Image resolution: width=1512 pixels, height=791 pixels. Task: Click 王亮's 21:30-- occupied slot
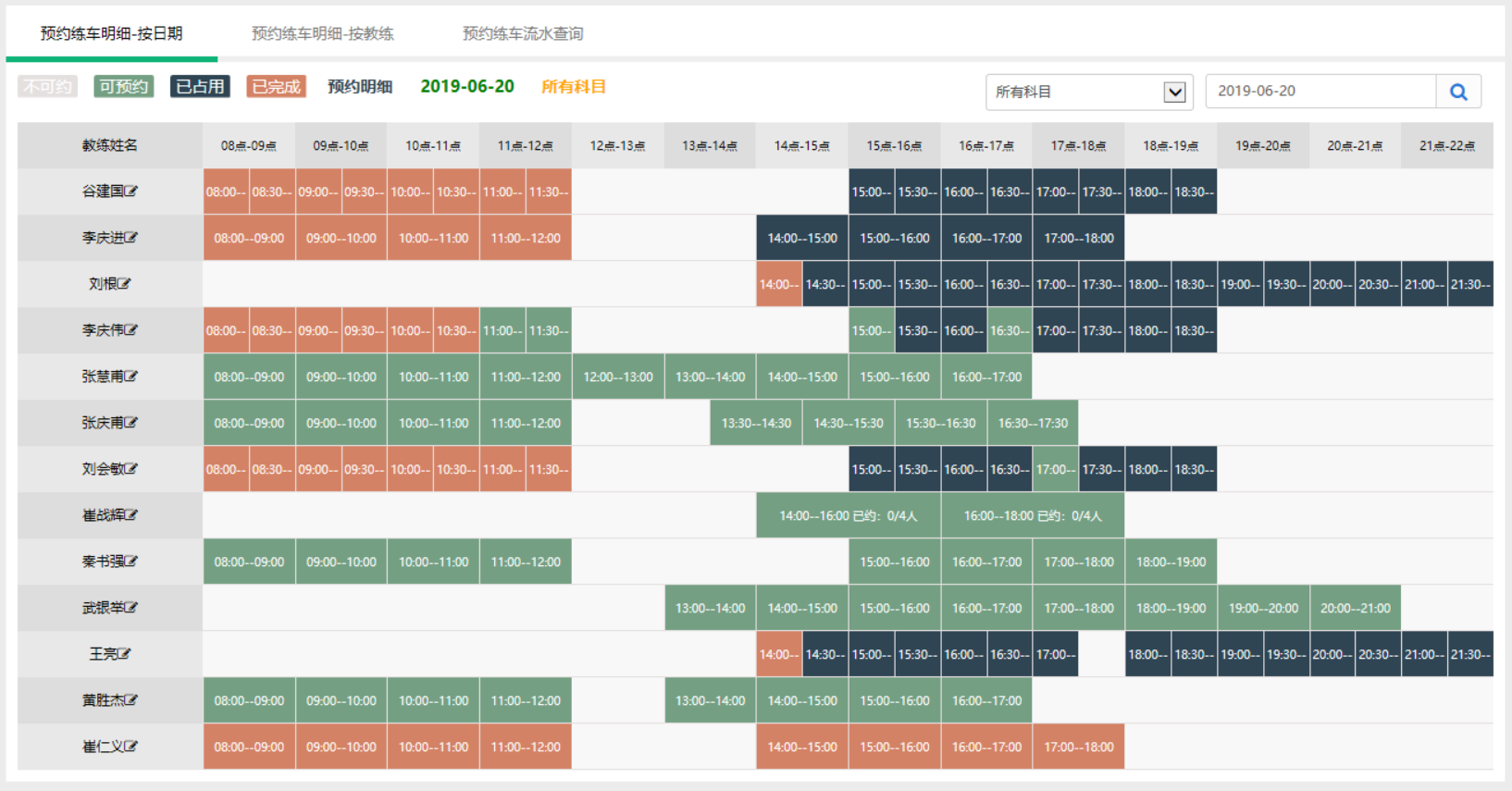pyautogui.click(x=1470, y=654)
